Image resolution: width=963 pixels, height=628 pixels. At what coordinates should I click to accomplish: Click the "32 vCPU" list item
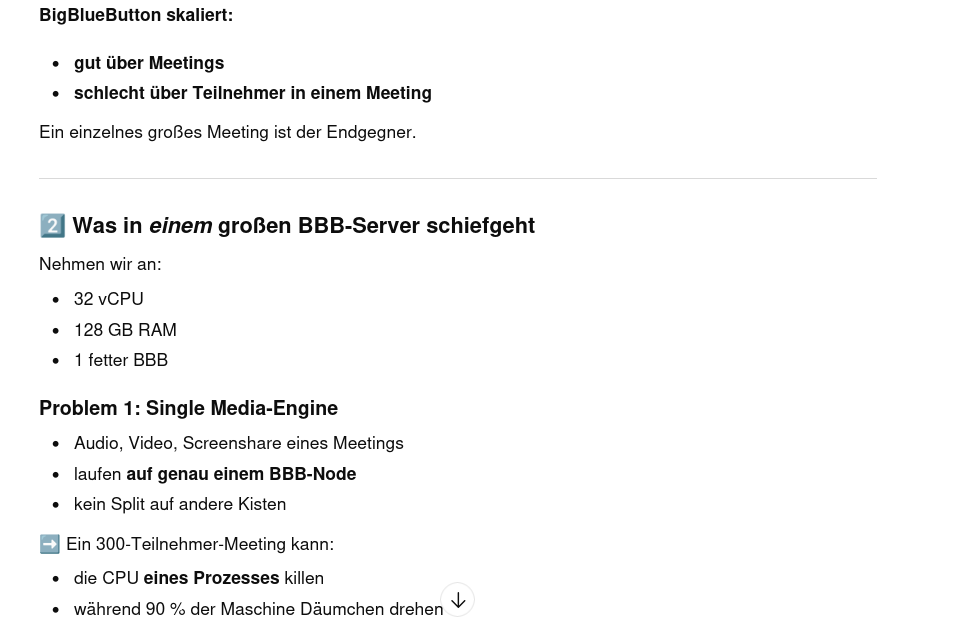(109, 299)
